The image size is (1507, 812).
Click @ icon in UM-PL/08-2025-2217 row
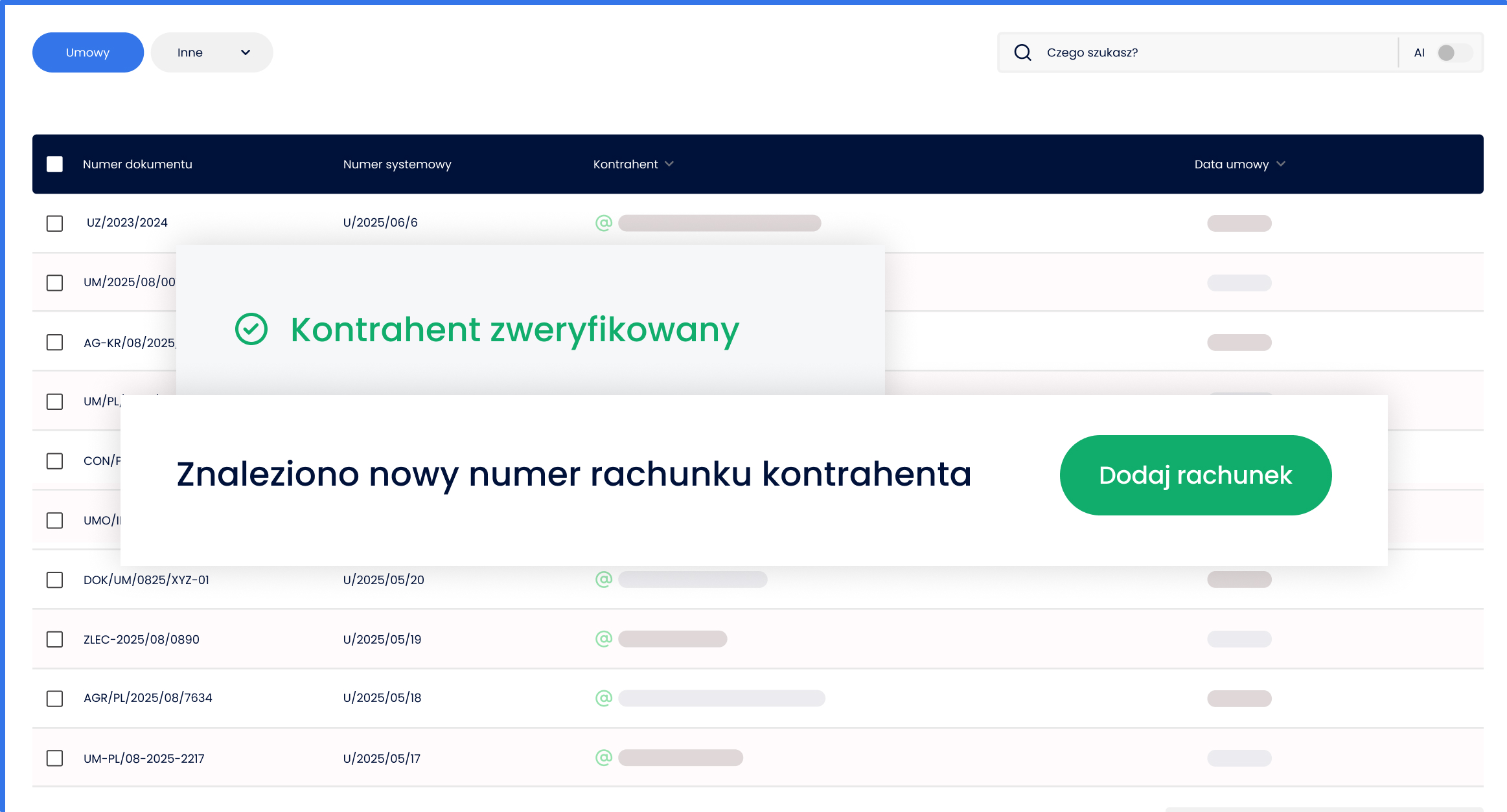tap(603, 758)
